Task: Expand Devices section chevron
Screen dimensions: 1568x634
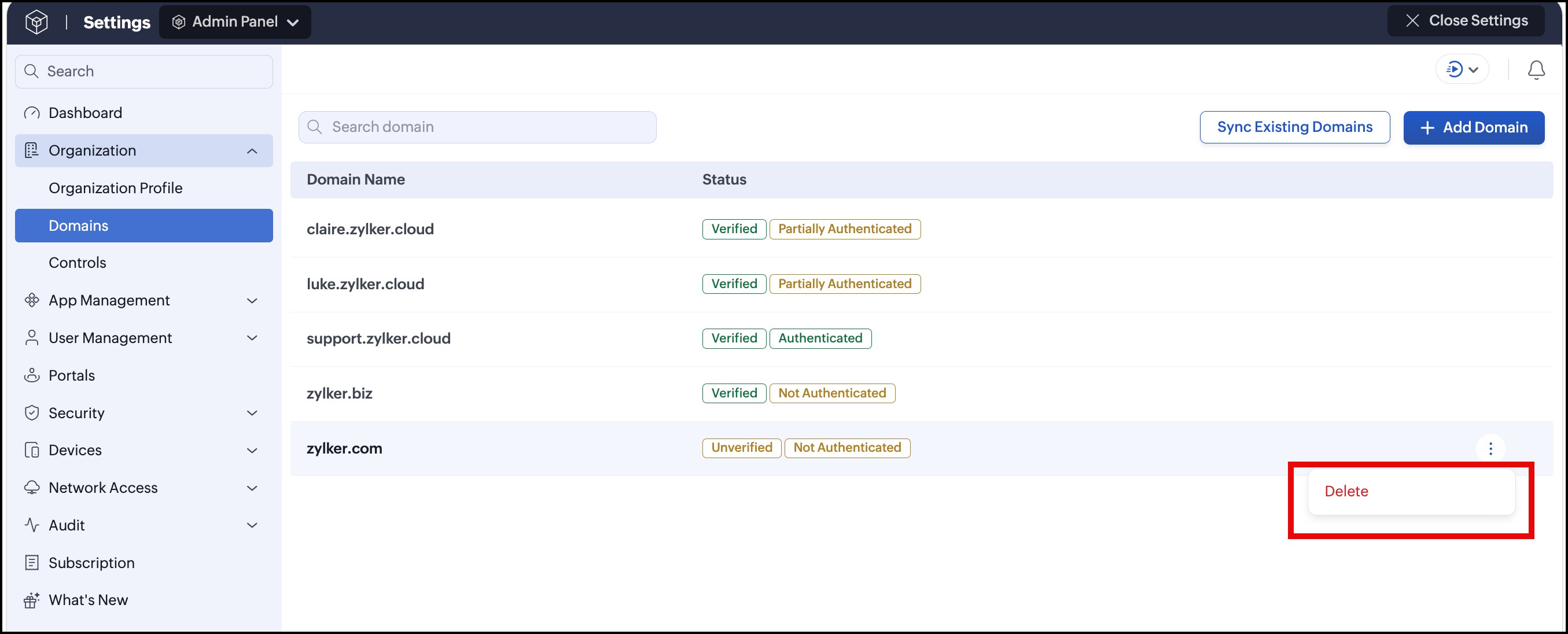Action: [x=252, y=450]
